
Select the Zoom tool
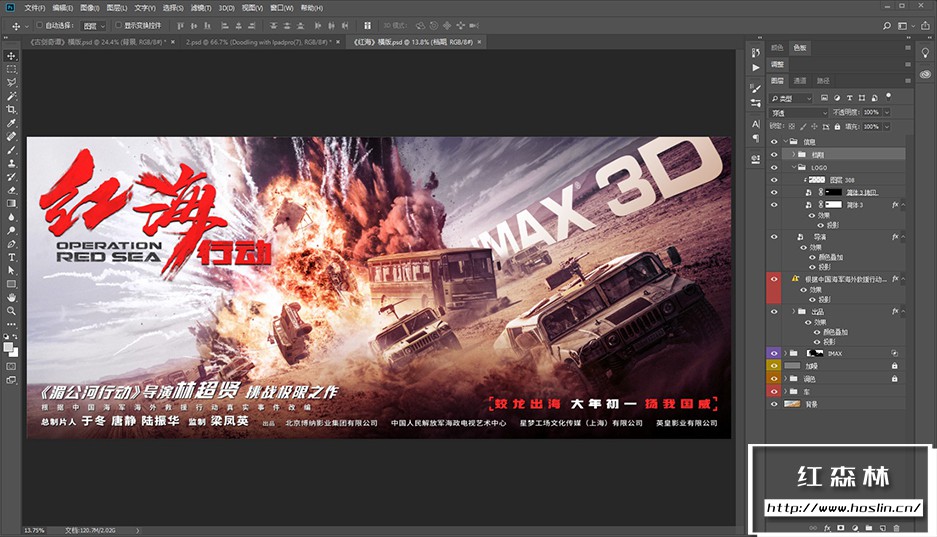pos(11,311)
